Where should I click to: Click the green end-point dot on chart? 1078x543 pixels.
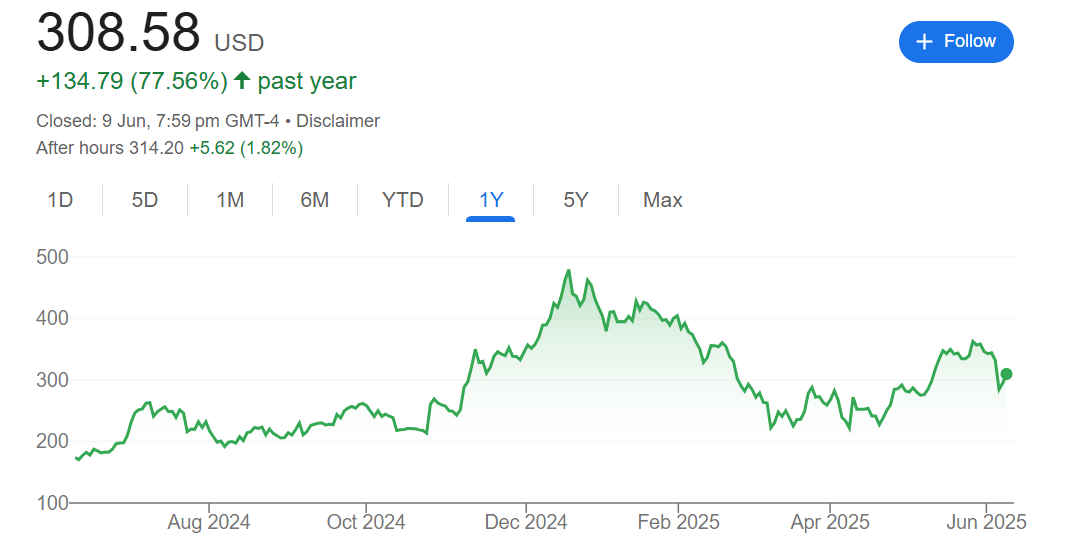pyautogui.click(x=1007, y=374)
